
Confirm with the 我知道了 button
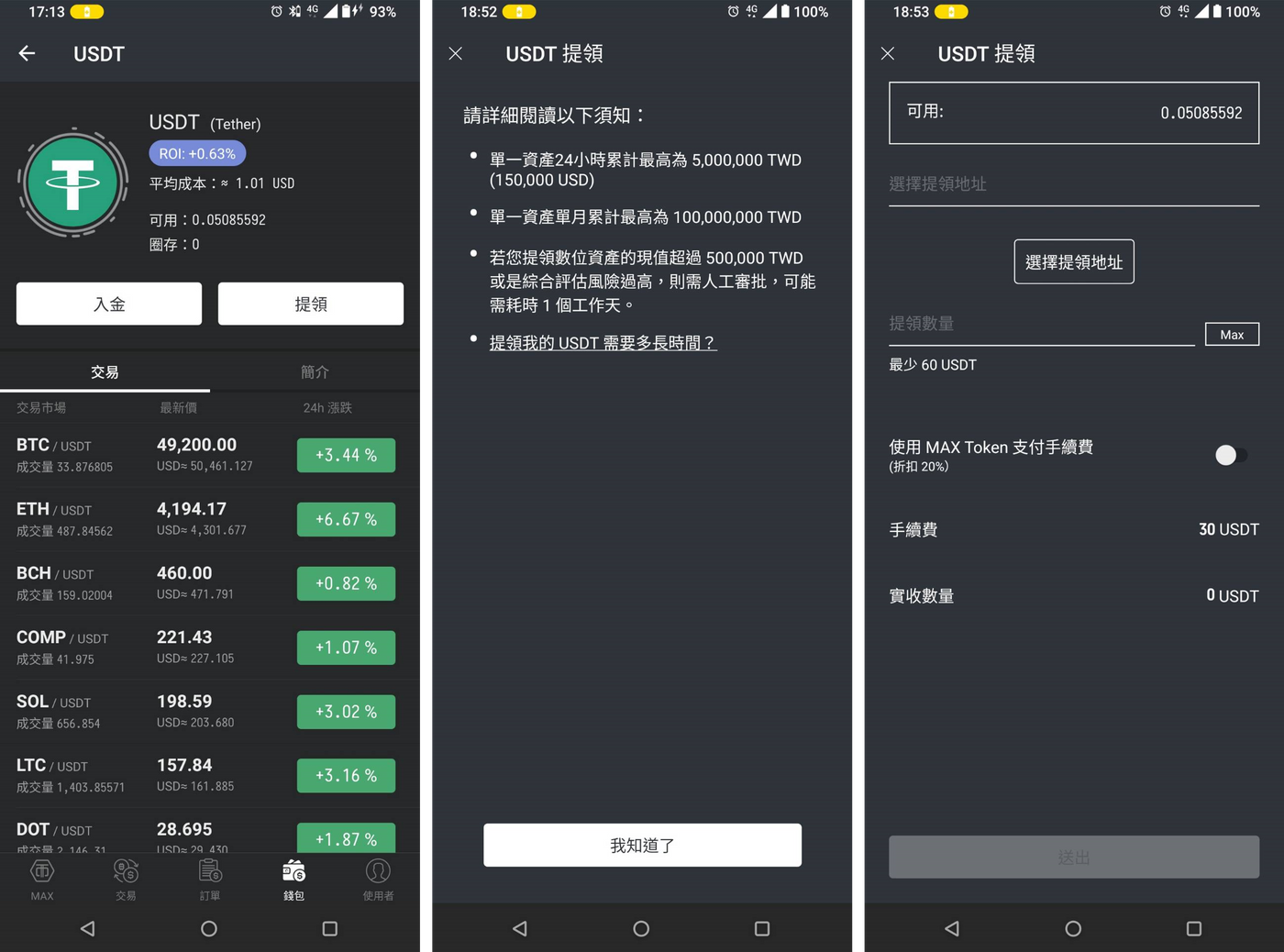pos(642,845)
